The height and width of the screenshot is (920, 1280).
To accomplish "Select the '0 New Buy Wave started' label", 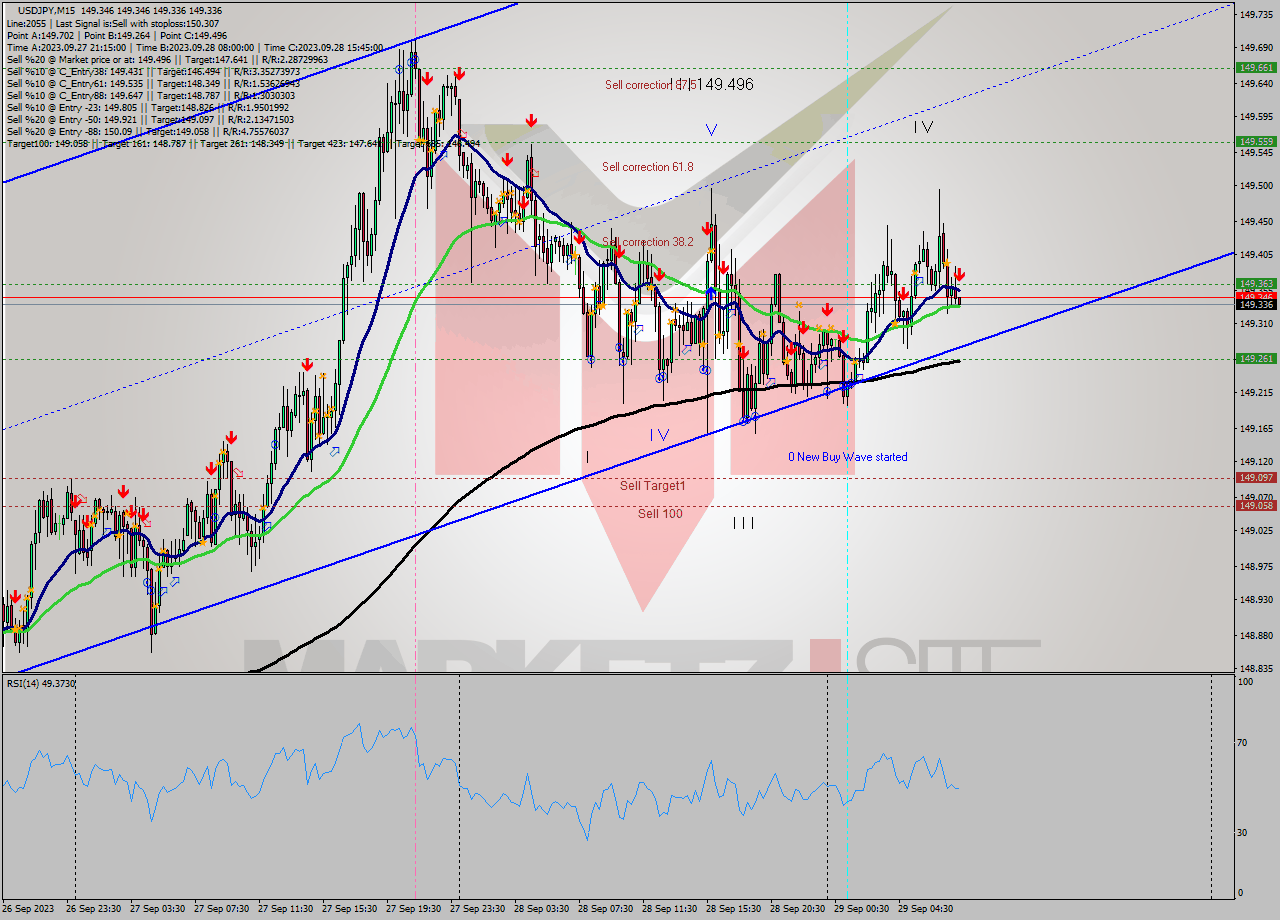I will (848, 457).
